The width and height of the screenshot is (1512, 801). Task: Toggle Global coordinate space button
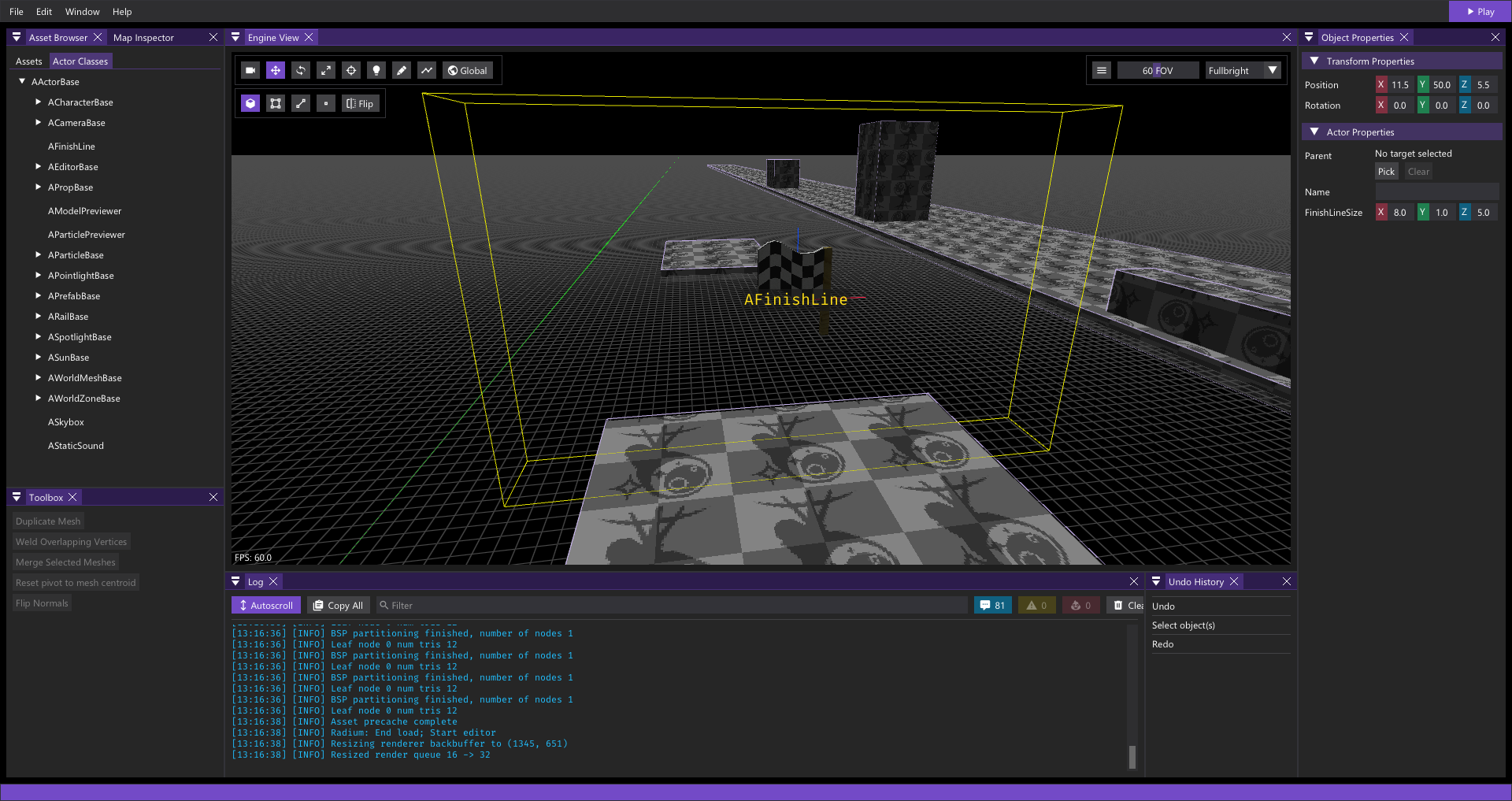coord(468,71)
